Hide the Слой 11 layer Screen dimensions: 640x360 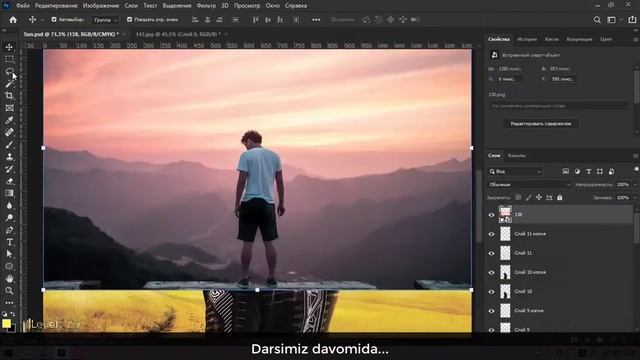click(491, 253)
